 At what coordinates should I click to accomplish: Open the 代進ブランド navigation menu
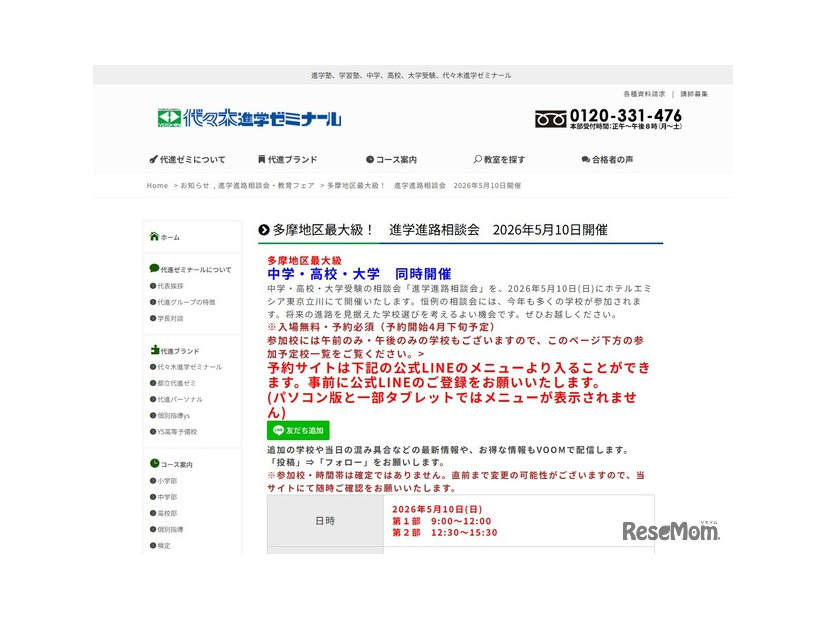coord(290,159)
